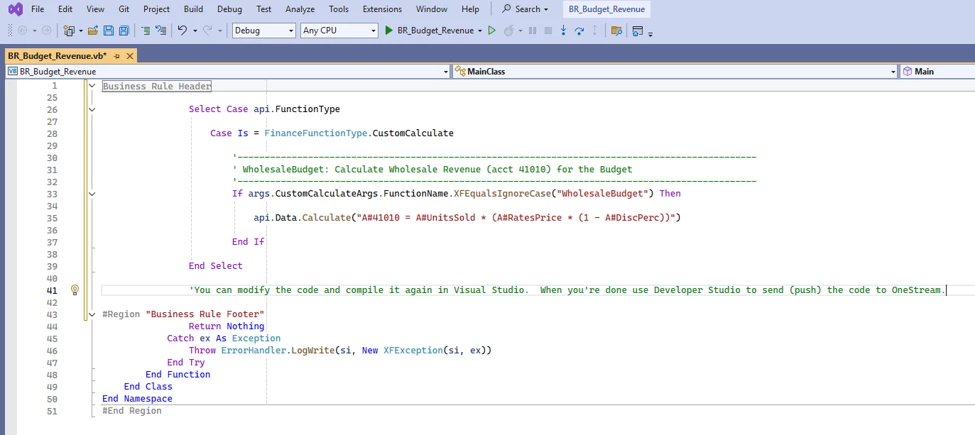Image resolution: width=975 pixels, height=435 pixels.
Task: Click the Step Into icon
Action: click(563, 30)
